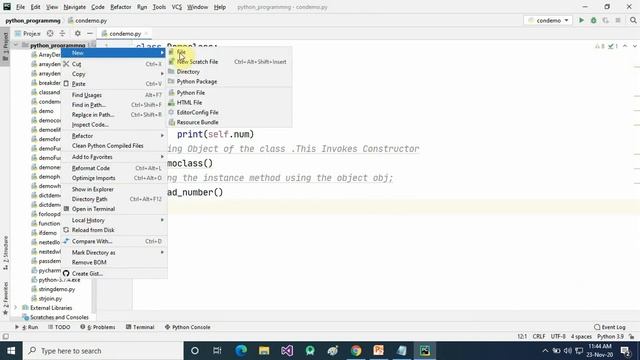Open the Copy submenu
The width and height of the screenshot is (640, 360).
[114, 74]
